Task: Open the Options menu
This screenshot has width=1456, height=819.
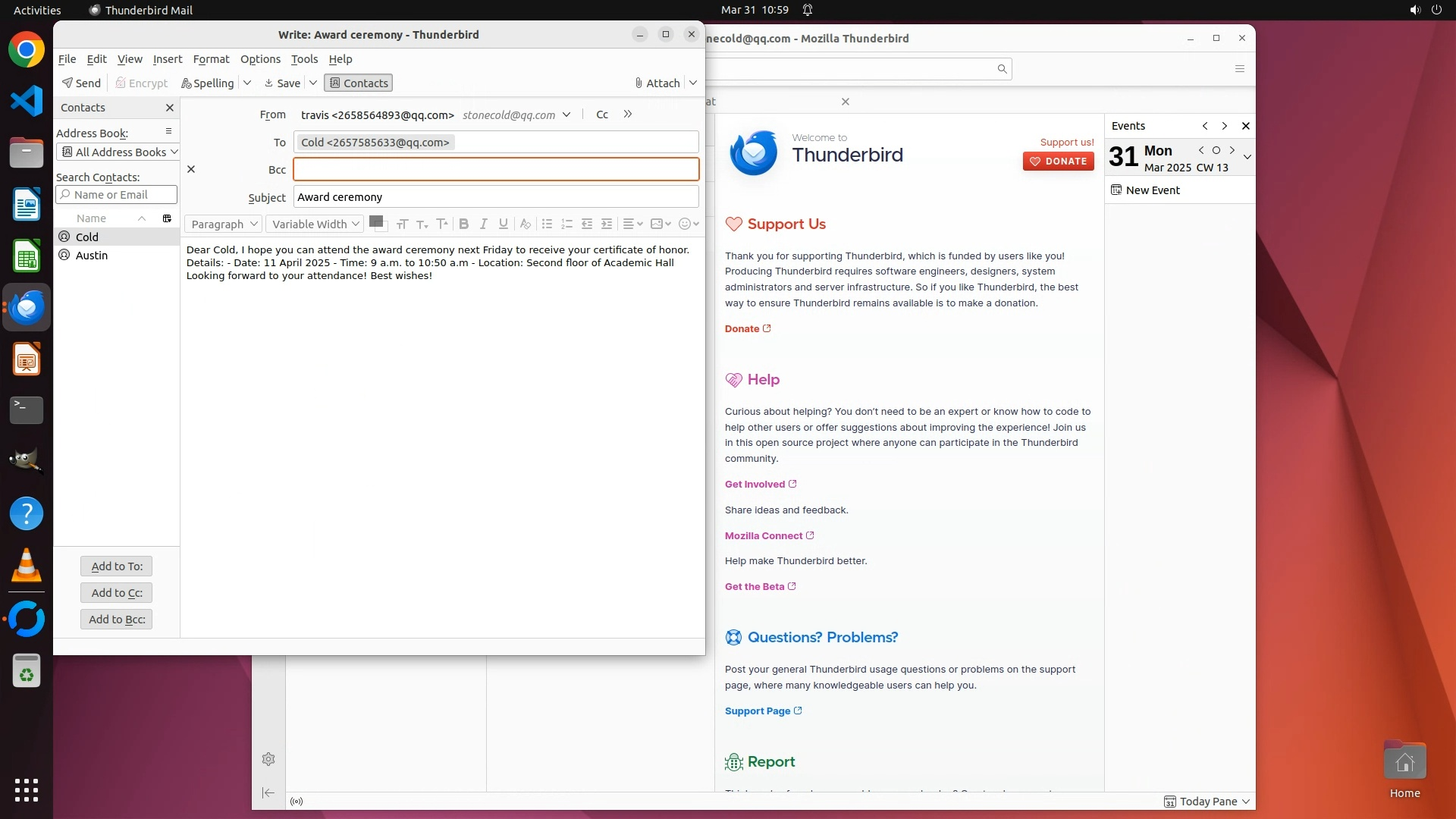Action: click(260, 59)
